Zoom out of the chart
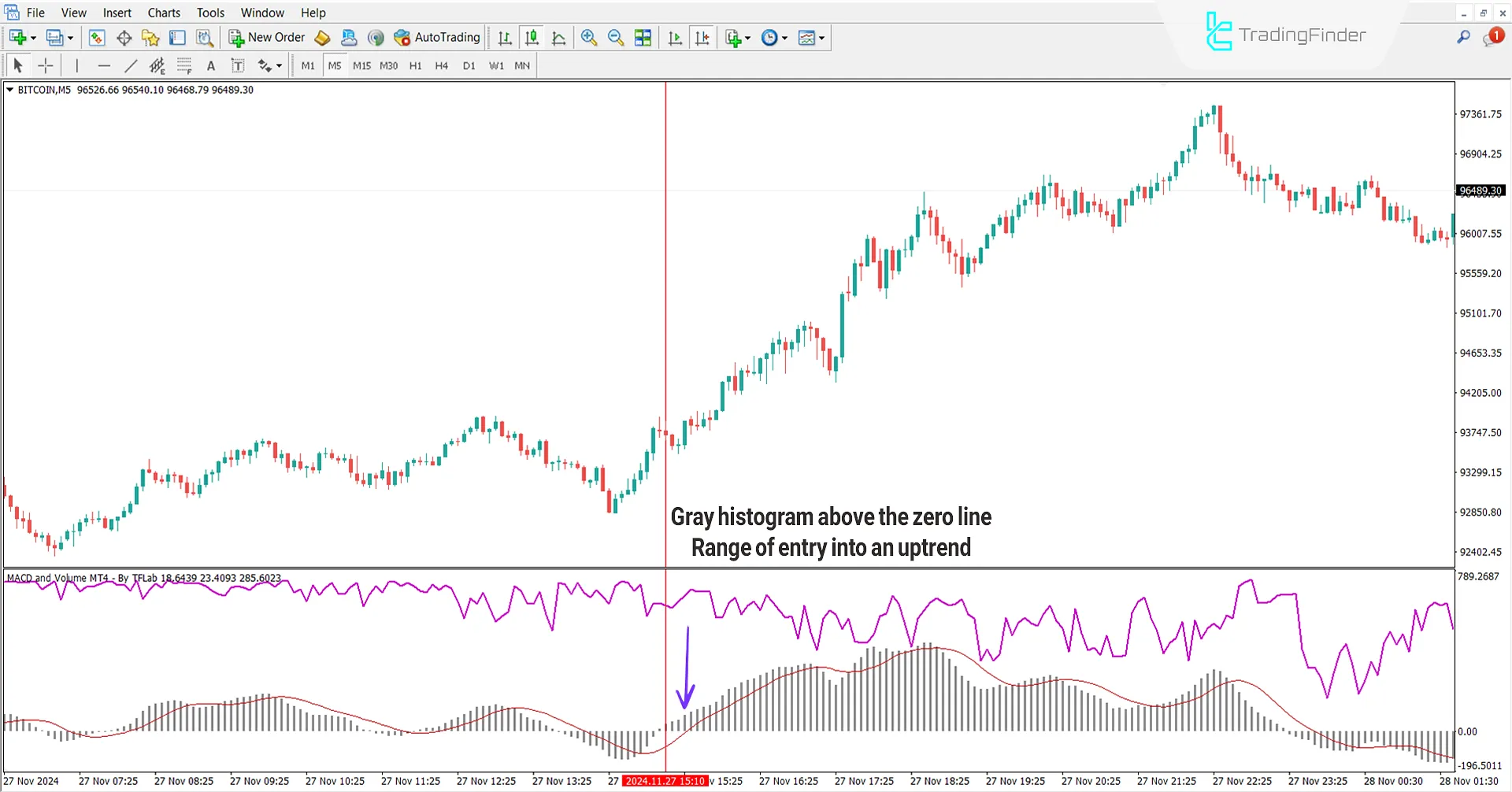 pyautogui.click(x=616, y=37)
